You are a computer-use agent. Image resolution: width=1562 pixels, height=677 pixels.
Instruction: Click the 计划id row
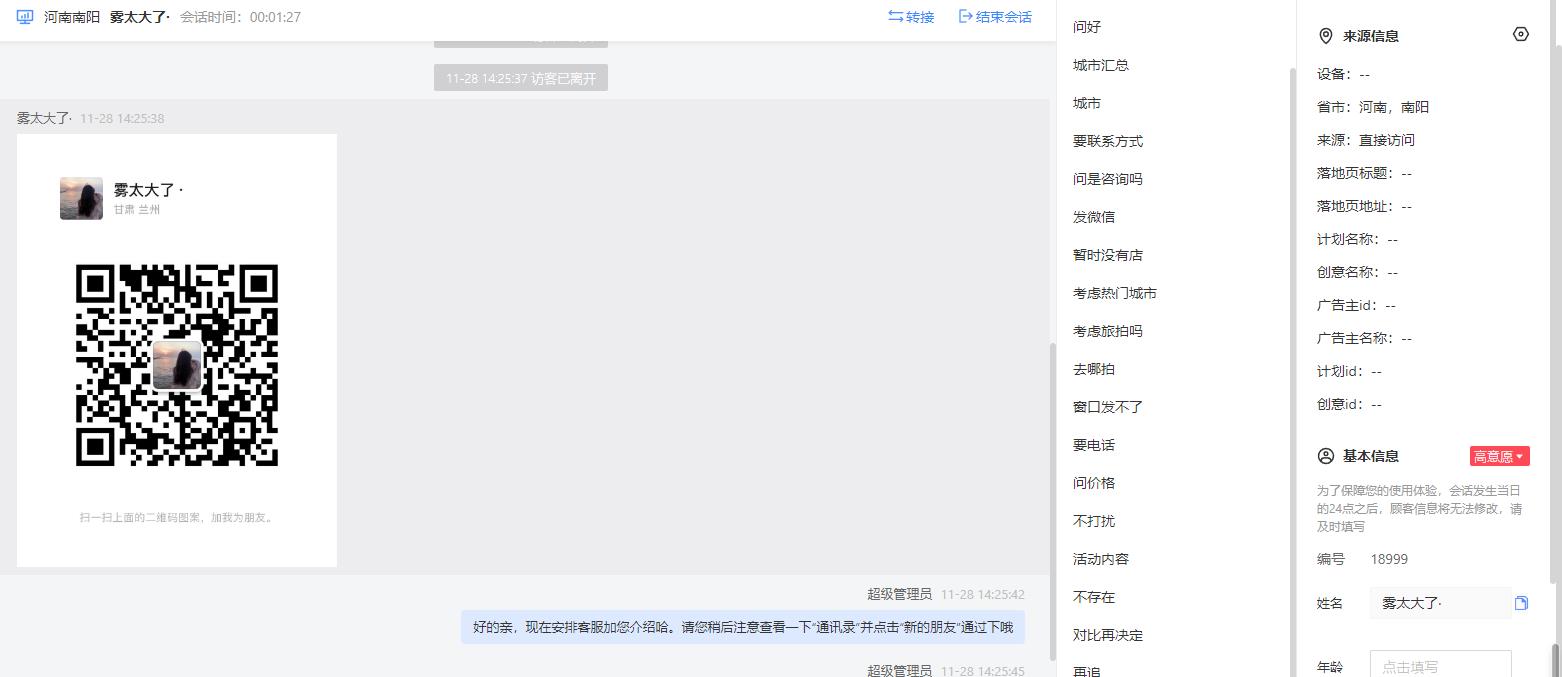[1349, 371]
